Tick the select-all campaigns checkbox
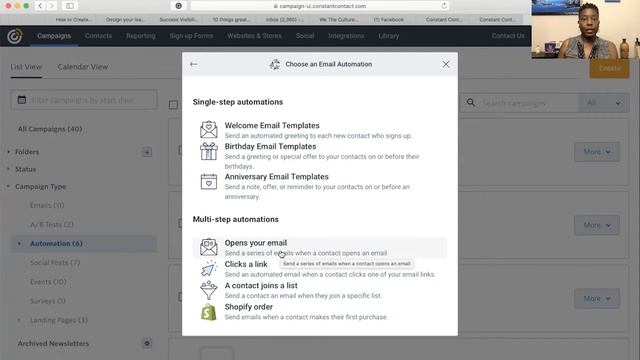Image resolution: width=640 pixels, height=360 pixels. [x=173, y=105]
